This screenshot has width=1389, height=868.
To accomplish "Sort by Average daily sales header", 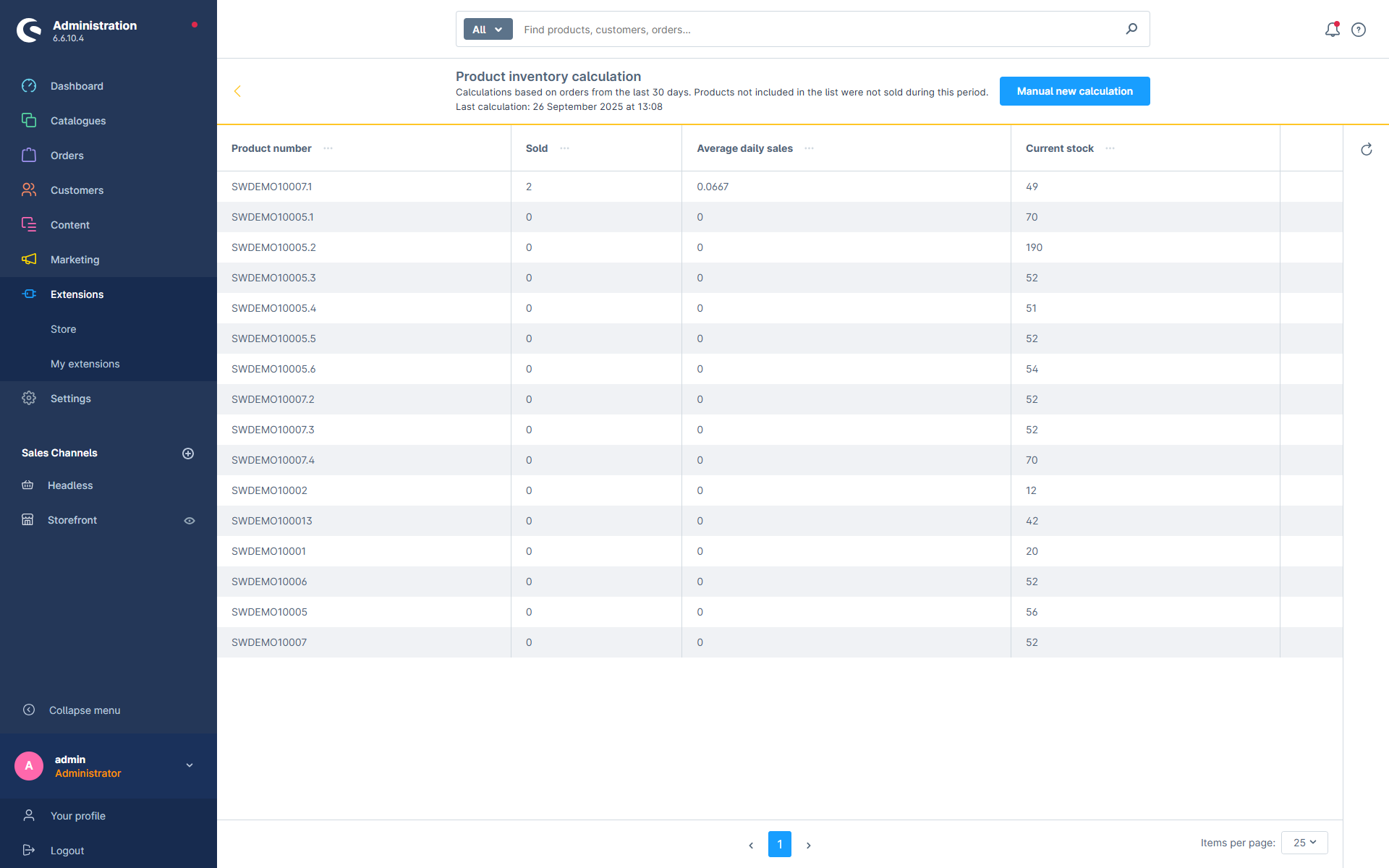I will tap(744, 148).
